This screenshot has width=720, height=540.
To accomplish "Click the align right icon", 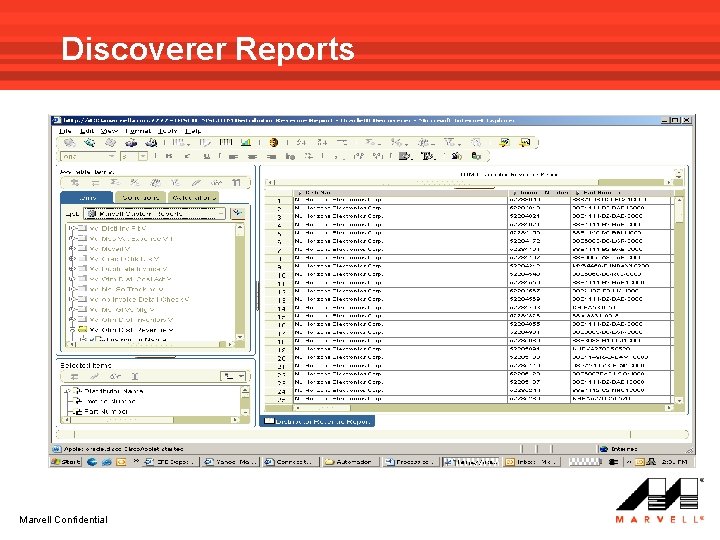I will [x=271, y=157].
